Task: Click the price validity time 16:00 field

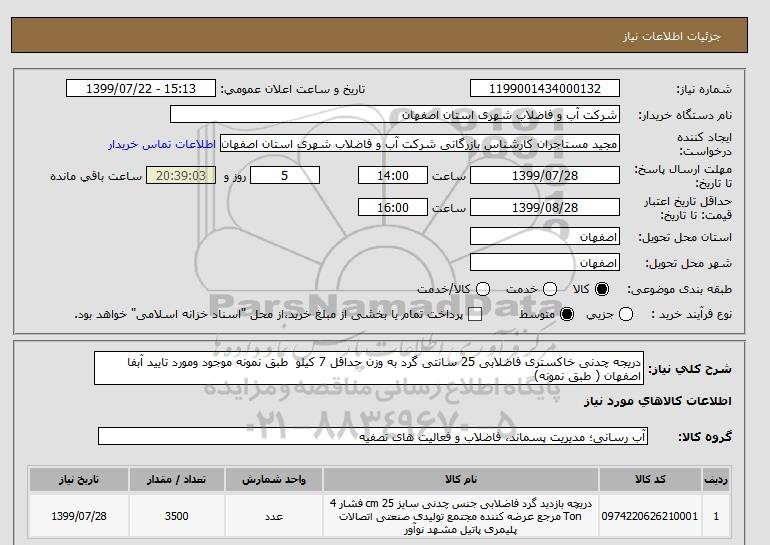Action: pyautogui.click(x=393, y=207)
